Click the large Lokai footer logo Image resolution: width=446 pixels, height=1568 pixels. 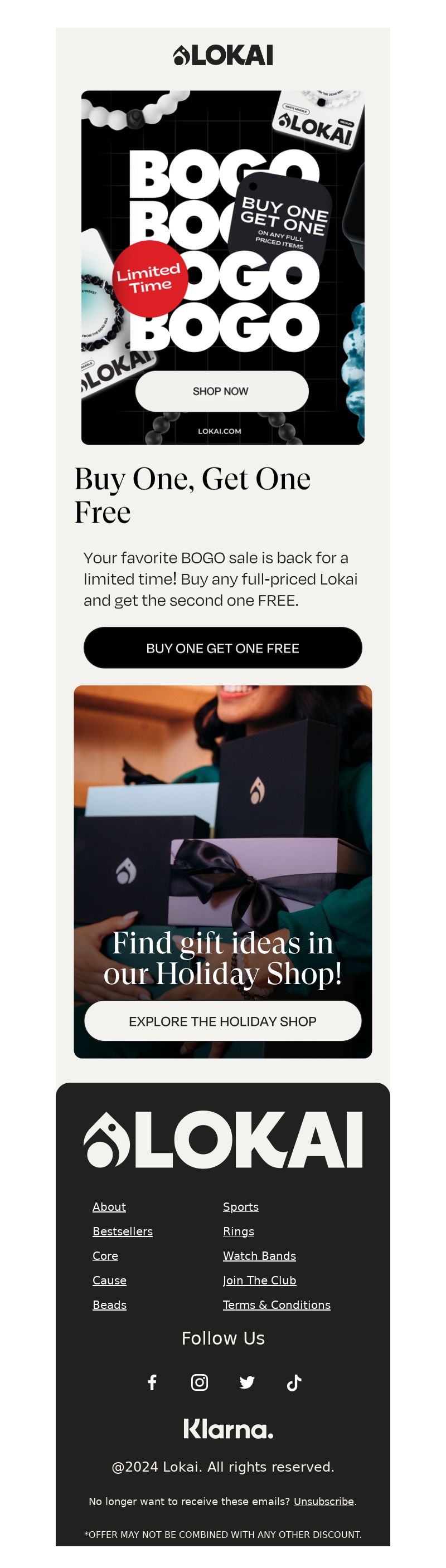tap(223, 1139)
